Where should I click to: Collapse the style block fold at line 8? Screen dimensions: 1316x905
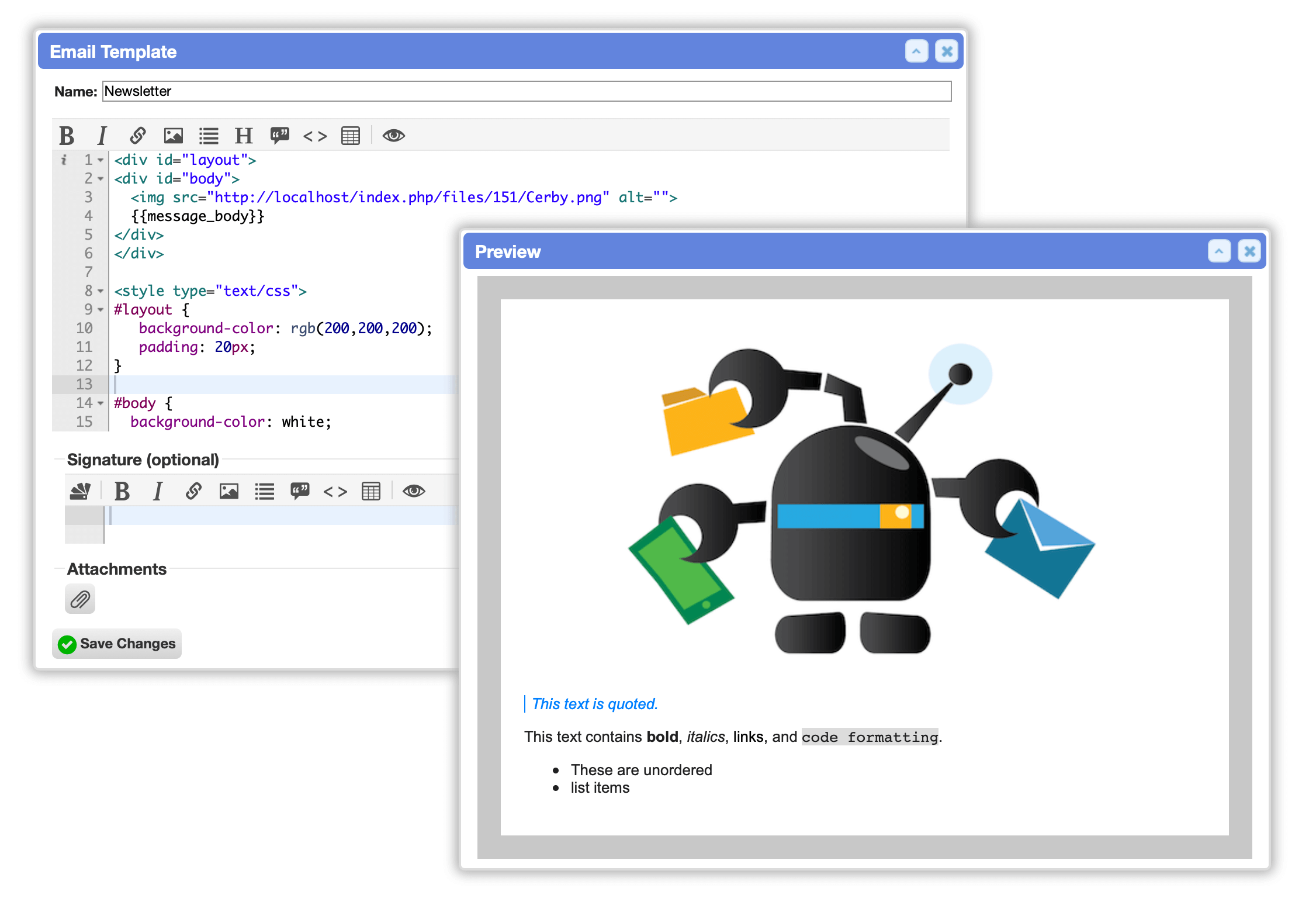(101, 291)
